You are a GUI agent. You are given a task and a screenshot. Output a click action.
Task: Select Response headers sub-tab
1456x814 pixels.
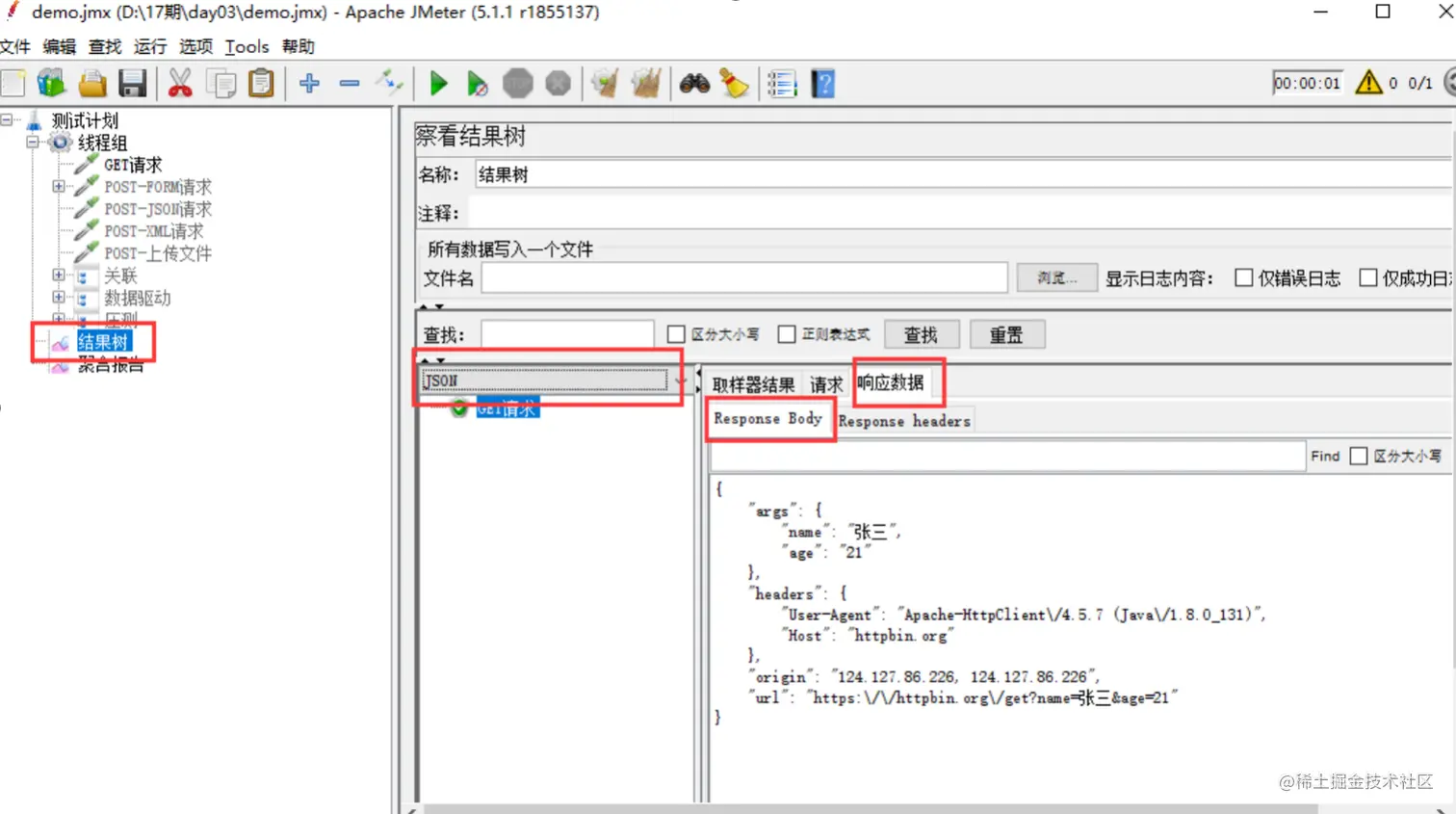[904, 421]
